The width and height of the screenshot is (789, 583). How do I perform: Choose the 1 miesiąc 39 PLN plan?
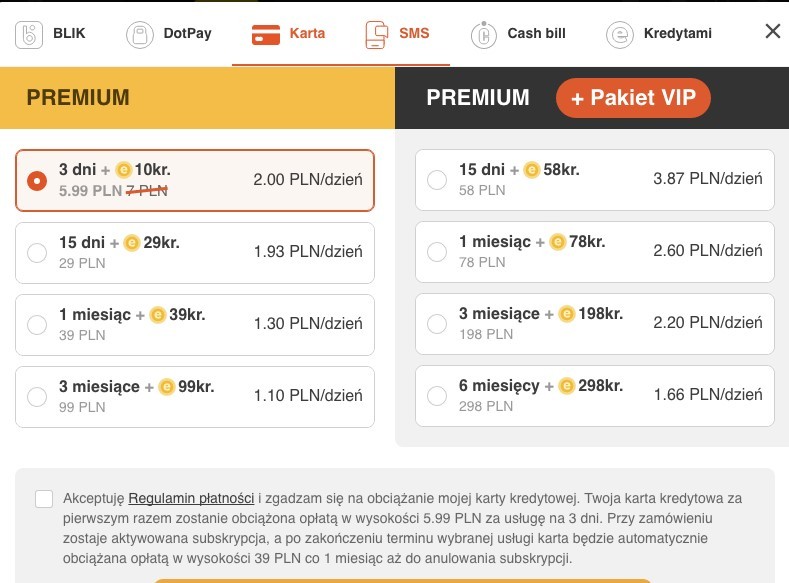pyautogui.click(x=195, y=324)
